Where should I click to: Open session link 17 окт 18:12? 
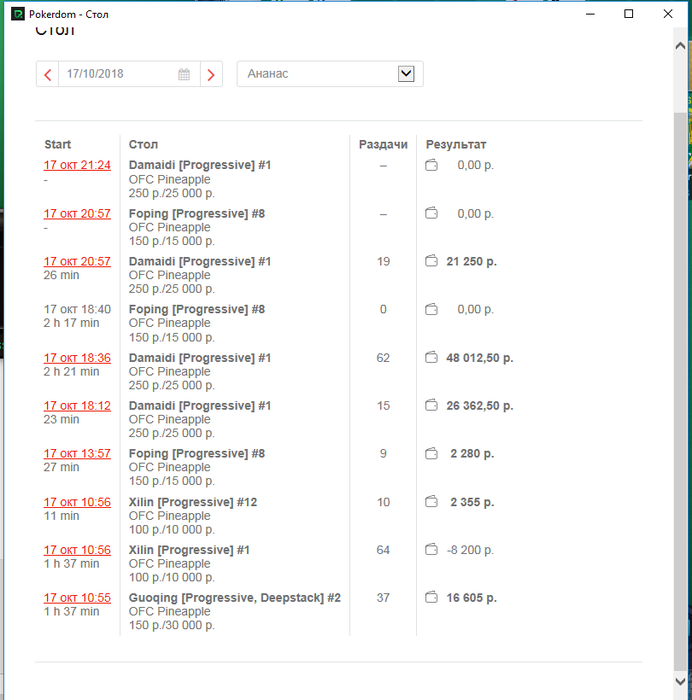77,406
